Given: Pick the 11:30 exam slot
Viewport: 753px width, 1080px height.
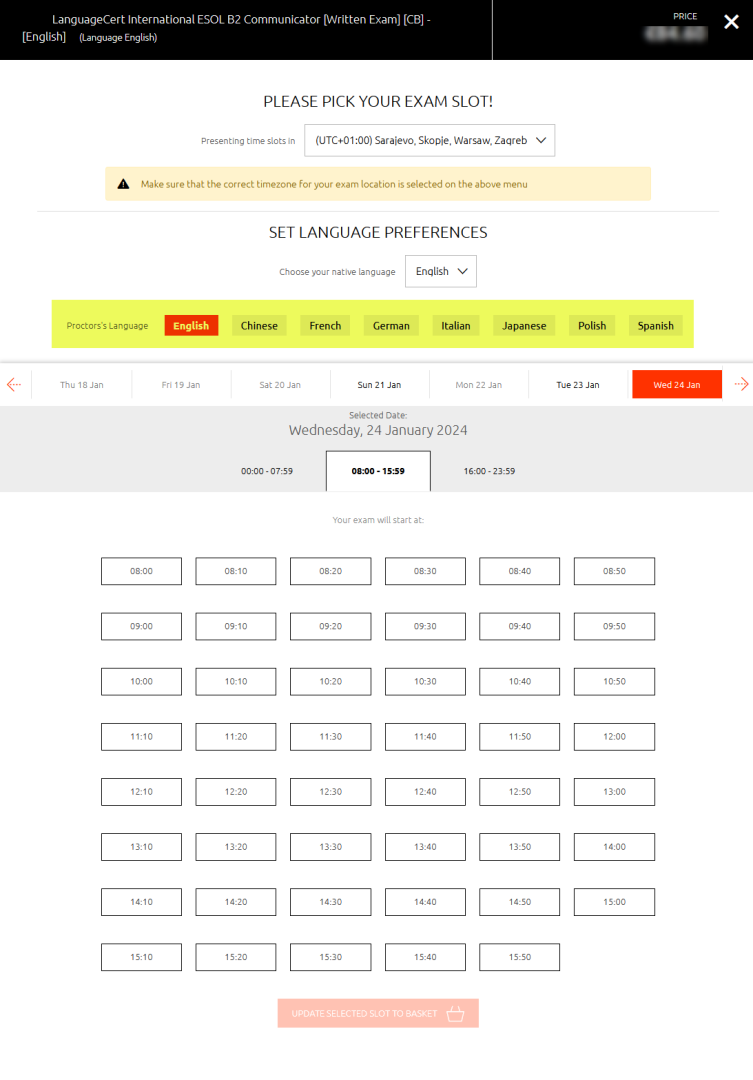Looking at the screenshot, I should pyautogui.click(x=331, y=736).
